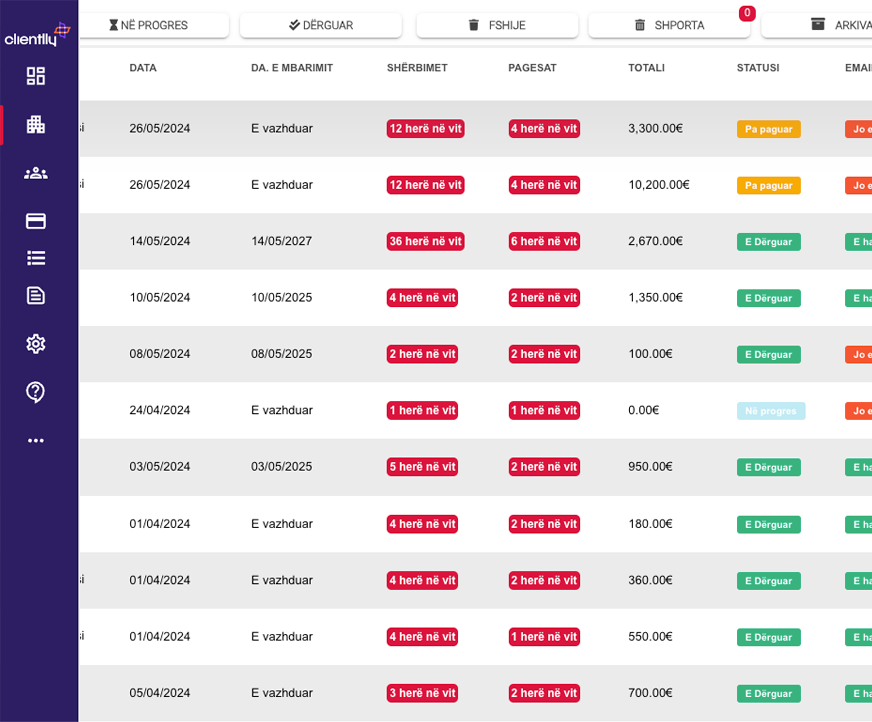The width and height of the screenshot is (872, 722).
Task: Click the document notes sidebar icon
Action: point(36,295)
